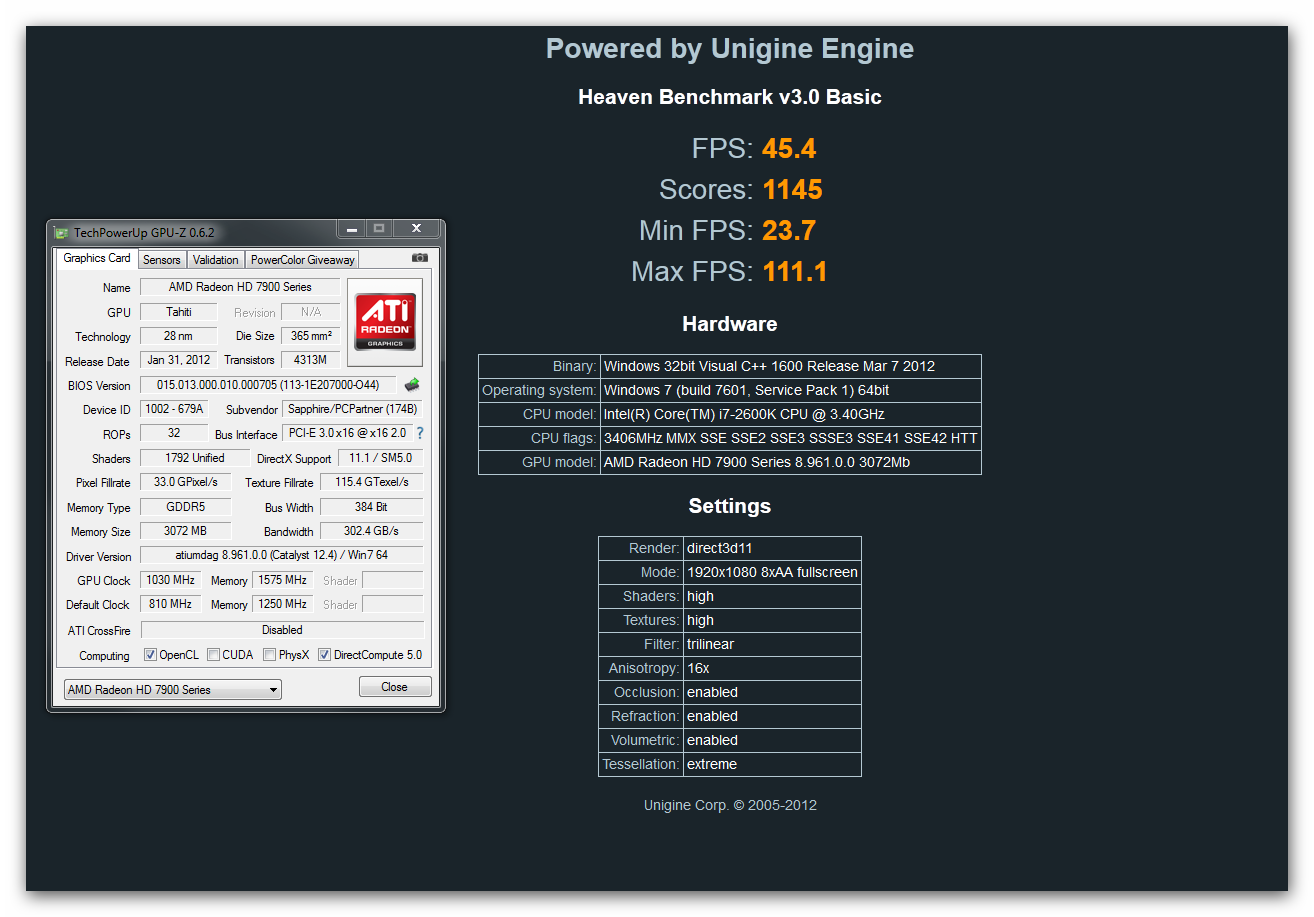Click the GPU model value in Hardware table
The width and height of the screenshot is (1314, 917).
pyautogui.click(x=791, y=462)
